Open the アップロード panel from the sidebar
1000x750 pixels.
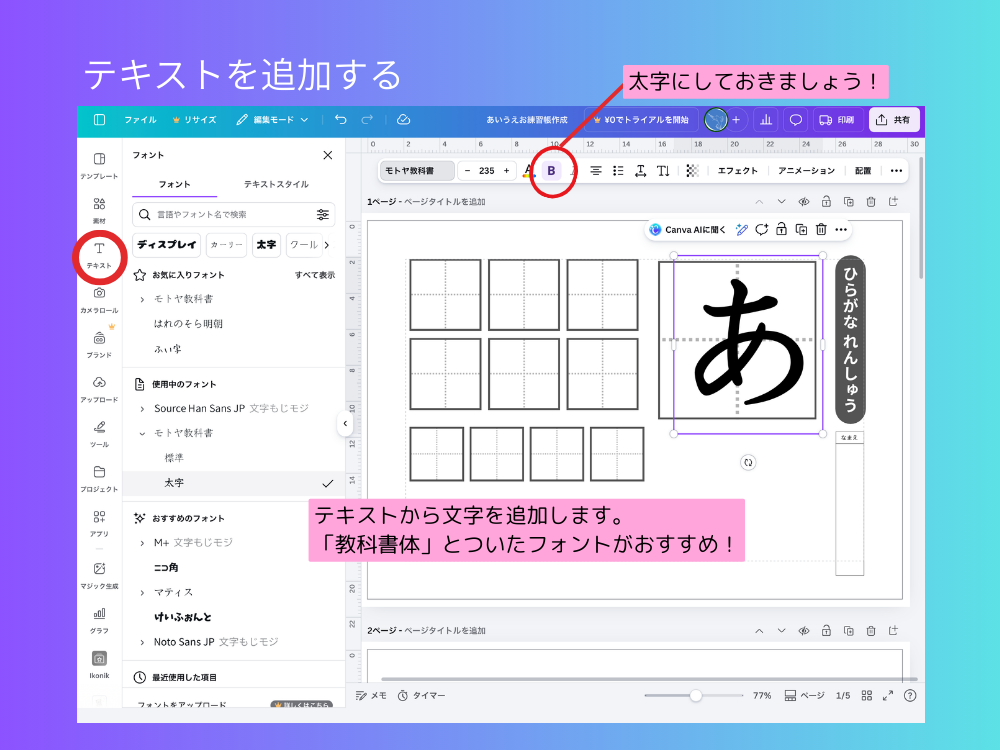[x=99, y=388]
